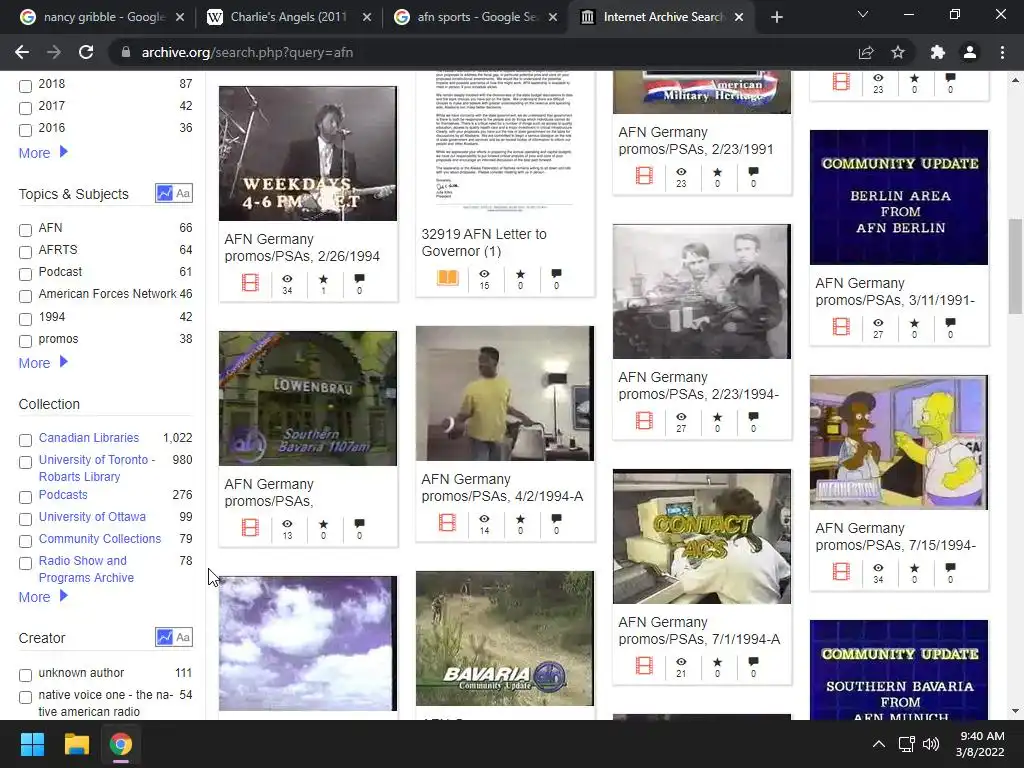Screen dimensions: 1024x768
Task: Check the 2016 year filter
Action: [x=25, y=130]
